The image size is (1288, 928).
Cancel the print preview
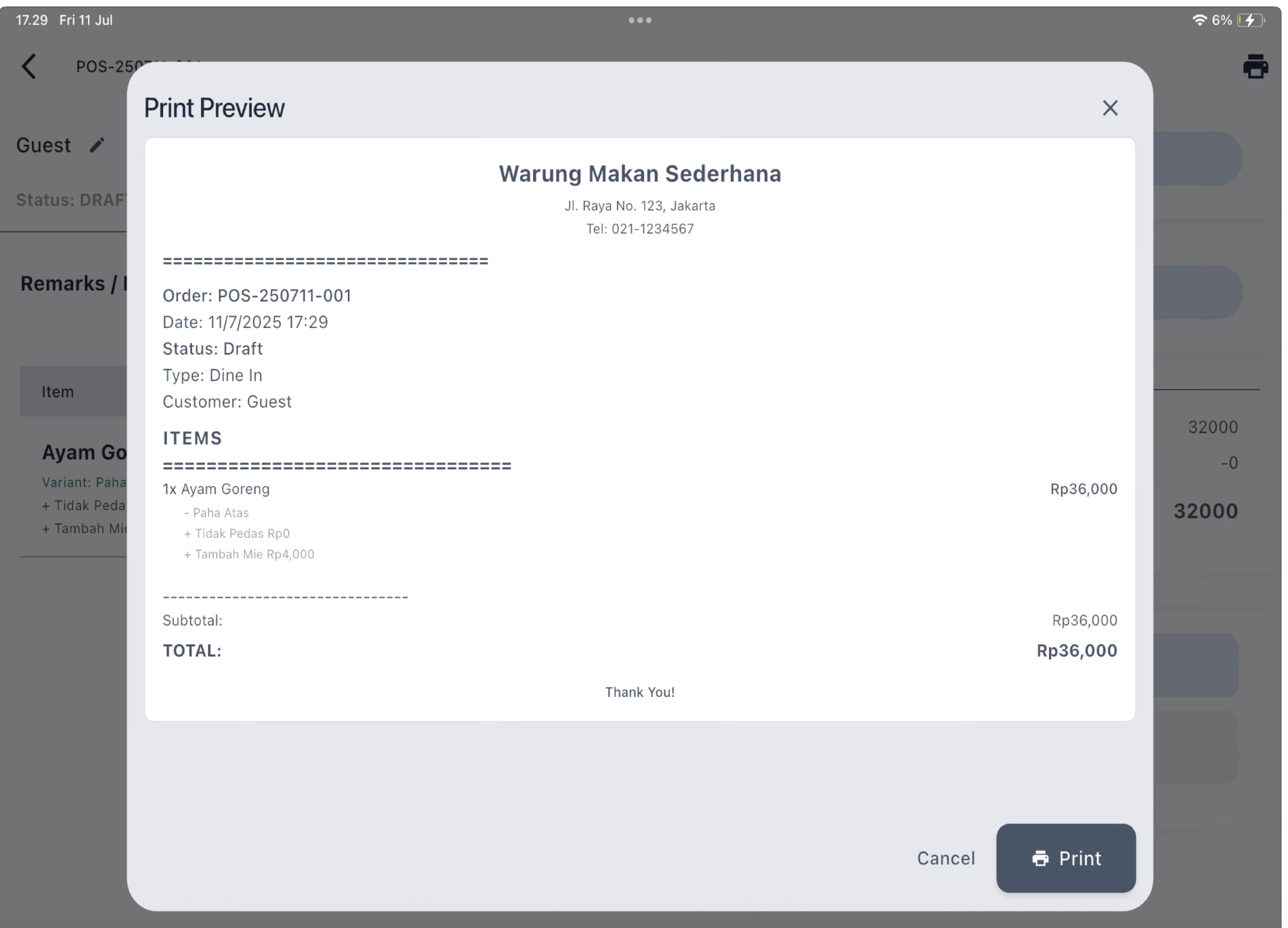coord(945,858)
